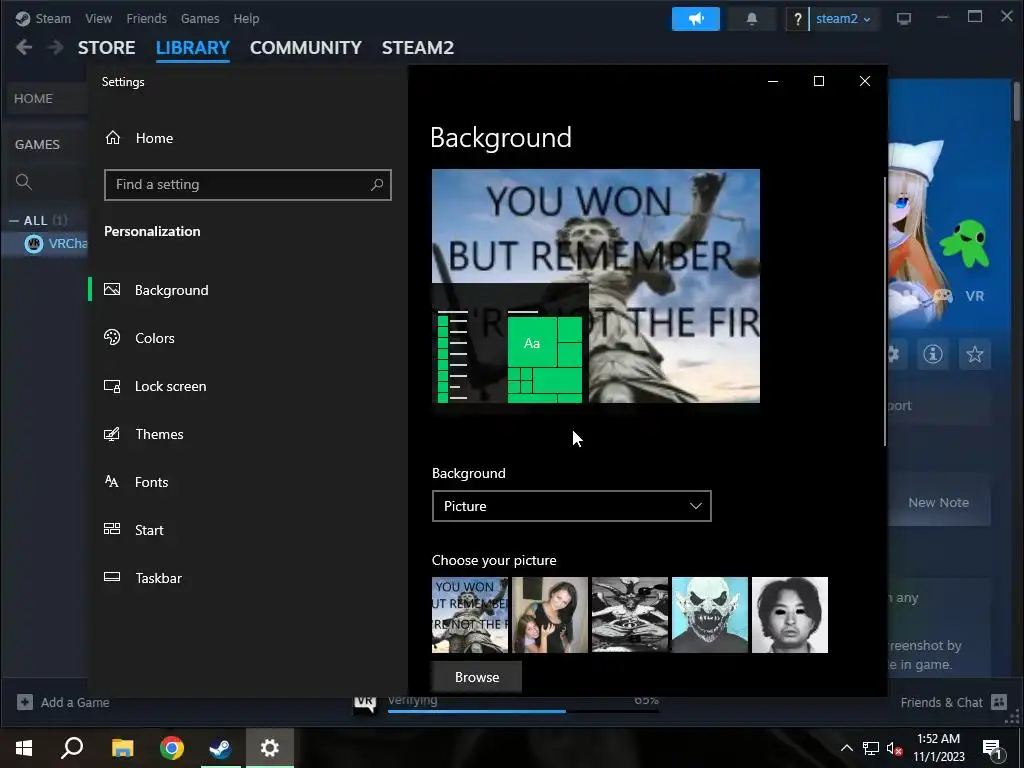Open the Windows action center notifications

[993, 748]
